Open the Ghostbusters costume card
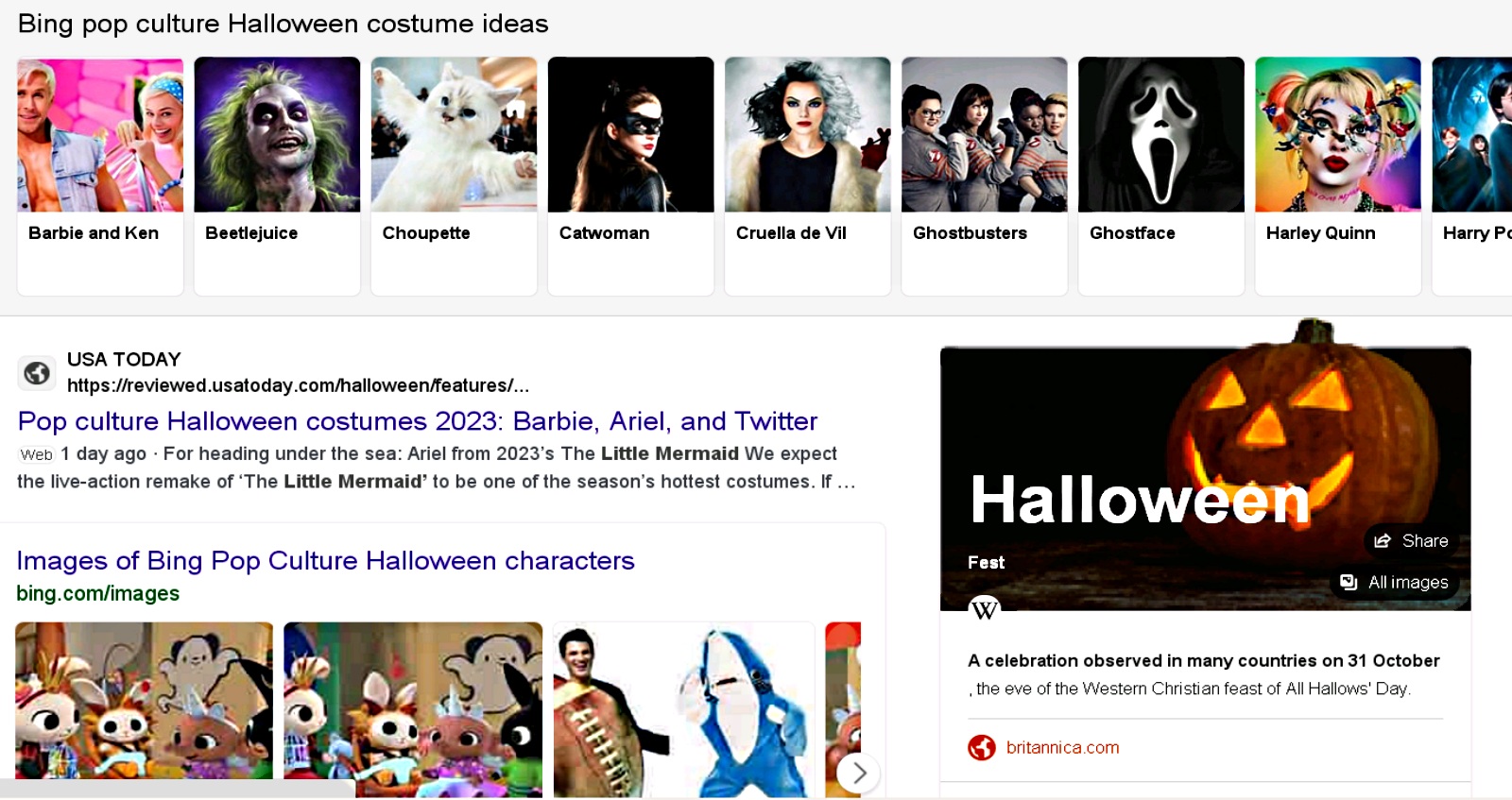1512x800 pixels. pos(984,176)
